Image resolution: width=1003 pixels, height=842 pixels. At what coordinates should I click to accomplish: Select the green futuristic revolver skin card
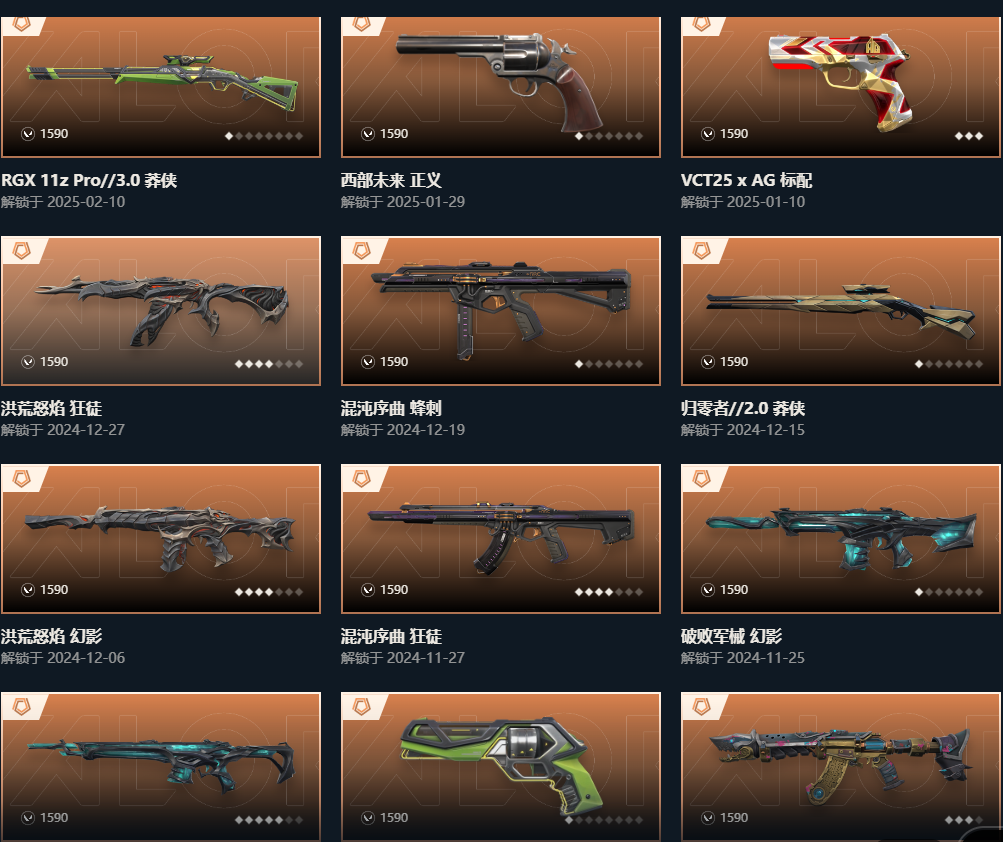pyautogui.click(x=501, y=767)
